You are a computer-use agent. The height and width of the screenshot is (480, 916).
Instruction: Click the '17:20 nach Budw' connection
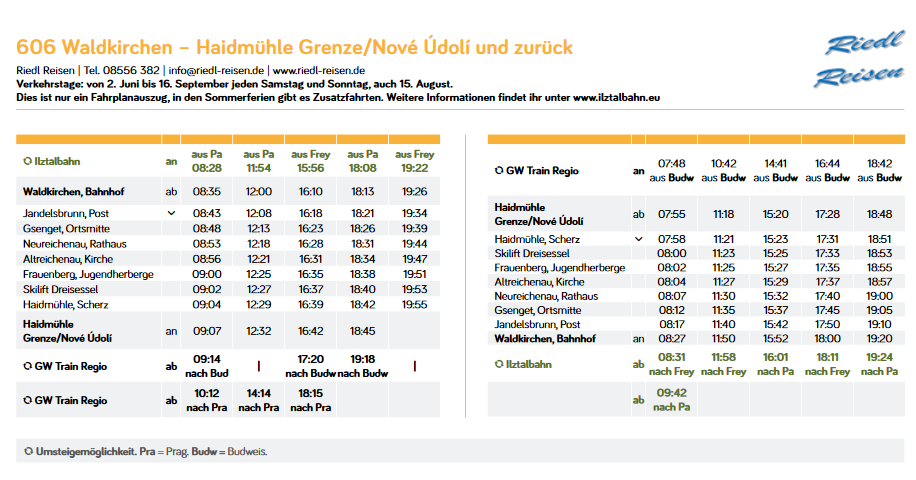pos(310,366)
